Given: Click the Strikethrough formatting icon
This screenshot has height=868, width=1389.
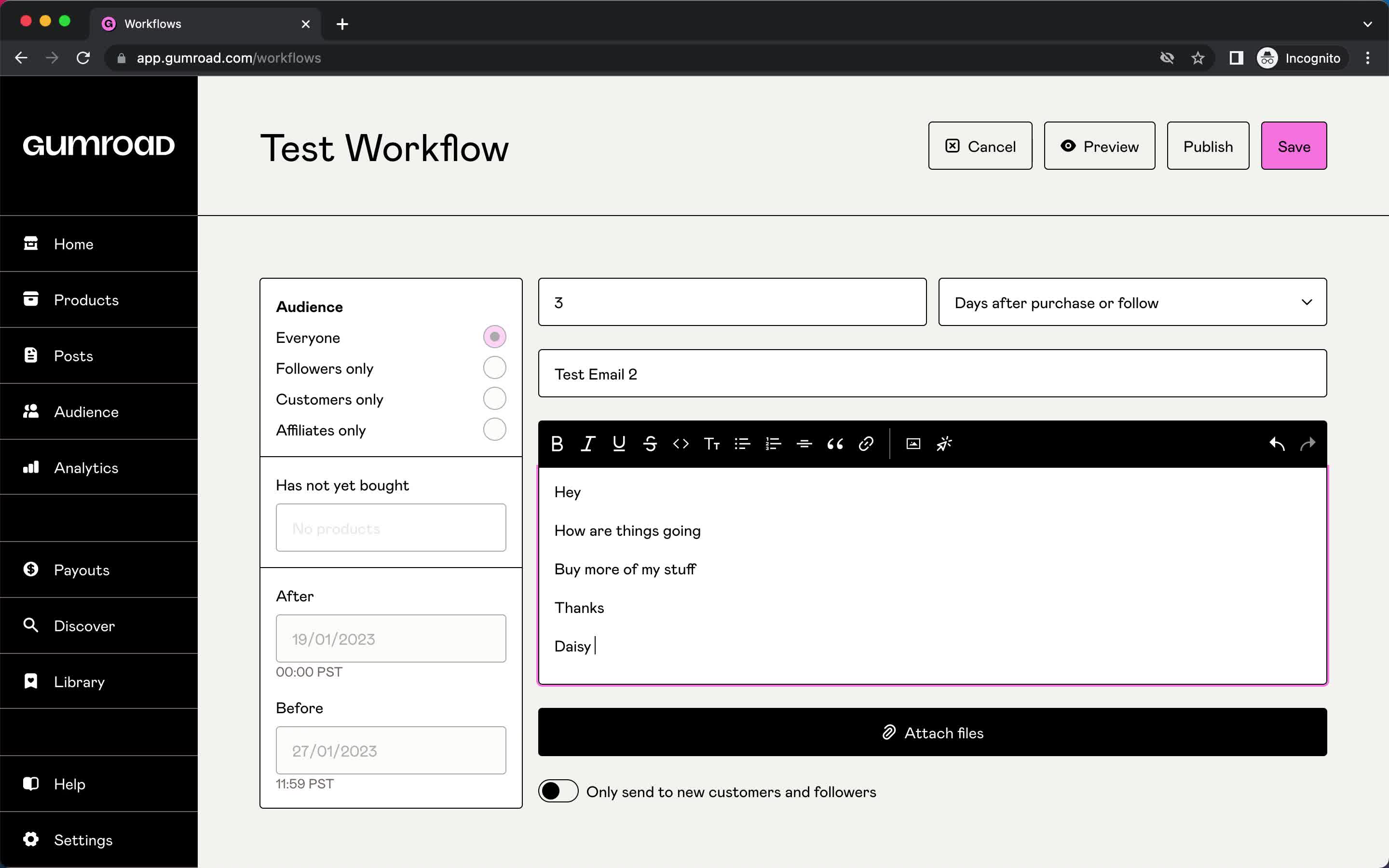Looking at the screenshot, I should pos(649,443).
